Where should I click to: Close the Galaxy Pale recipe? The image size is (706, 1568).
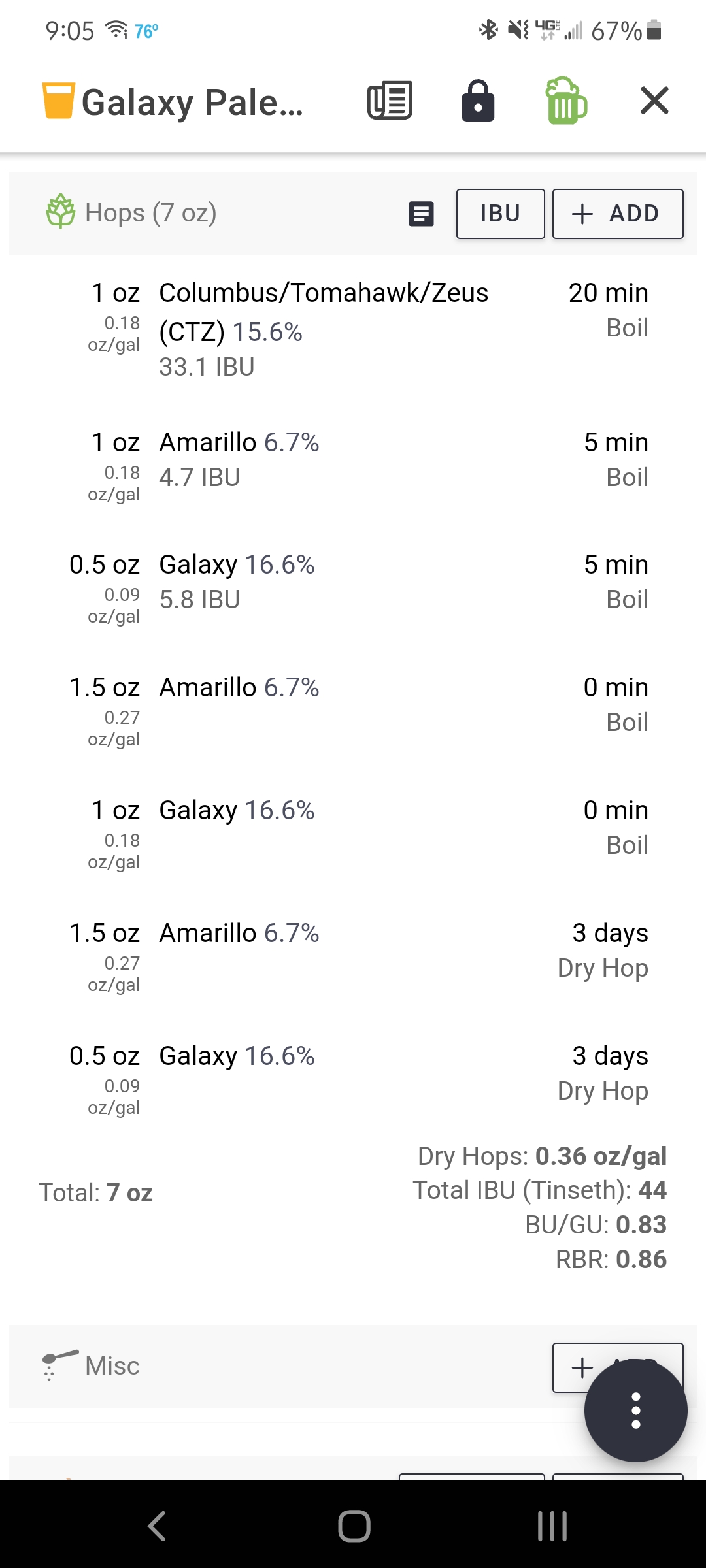pos(654,101)
